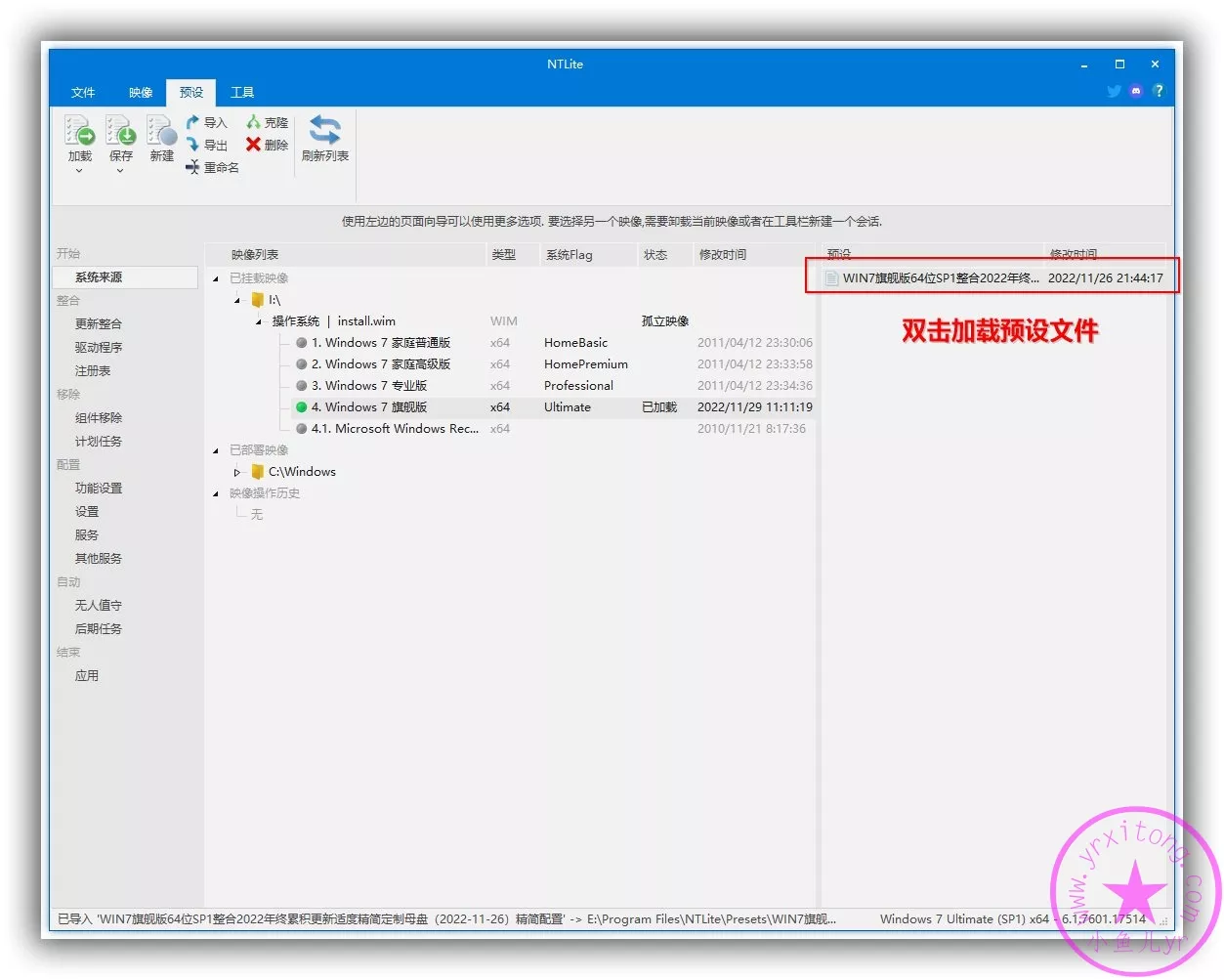Viewport: 1224px width, 980px height.
Task: Switch to the 工具 ribbon tab
Action: click(242, 92)
